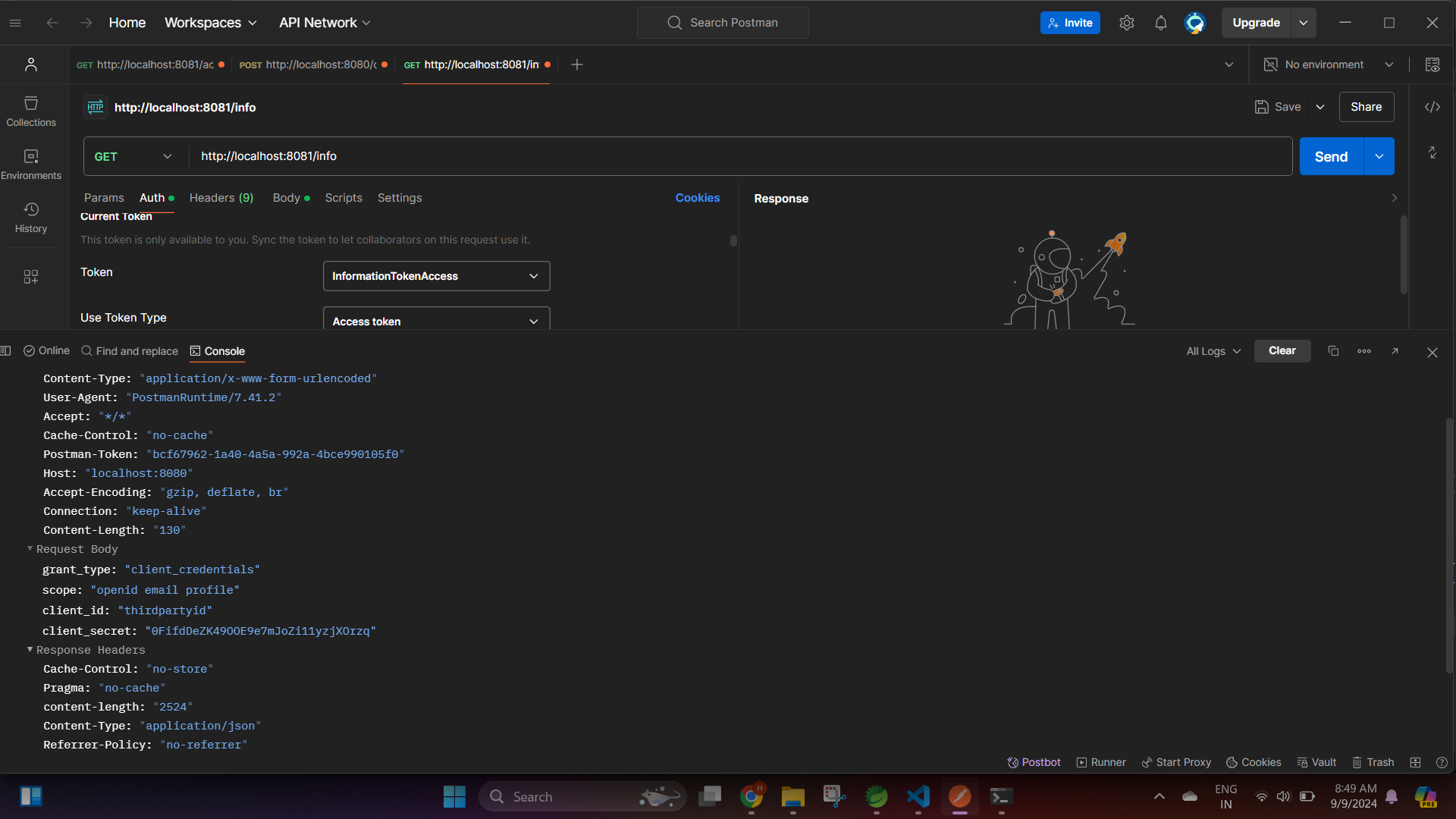Open the Environments sidebar panel
Image resolution: width=1456 pixels, height=819 pixels.
coord(31,164)
